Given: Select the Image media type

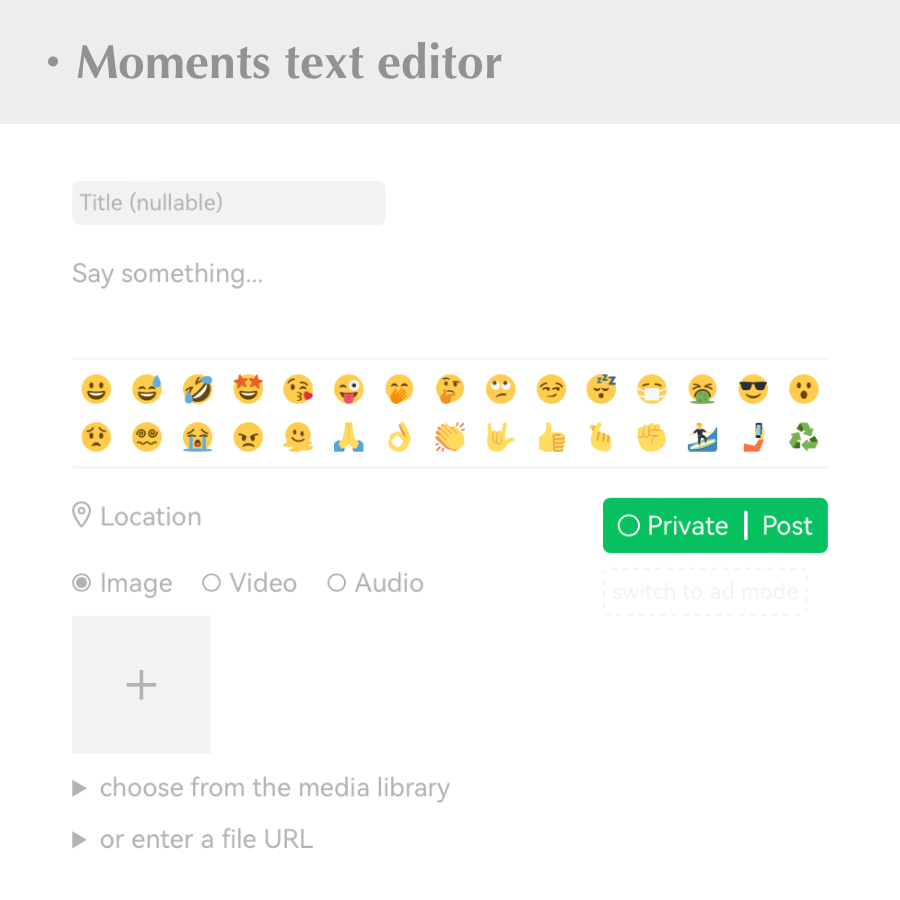Looking at the screenshot, I should (x=82, y=583).
